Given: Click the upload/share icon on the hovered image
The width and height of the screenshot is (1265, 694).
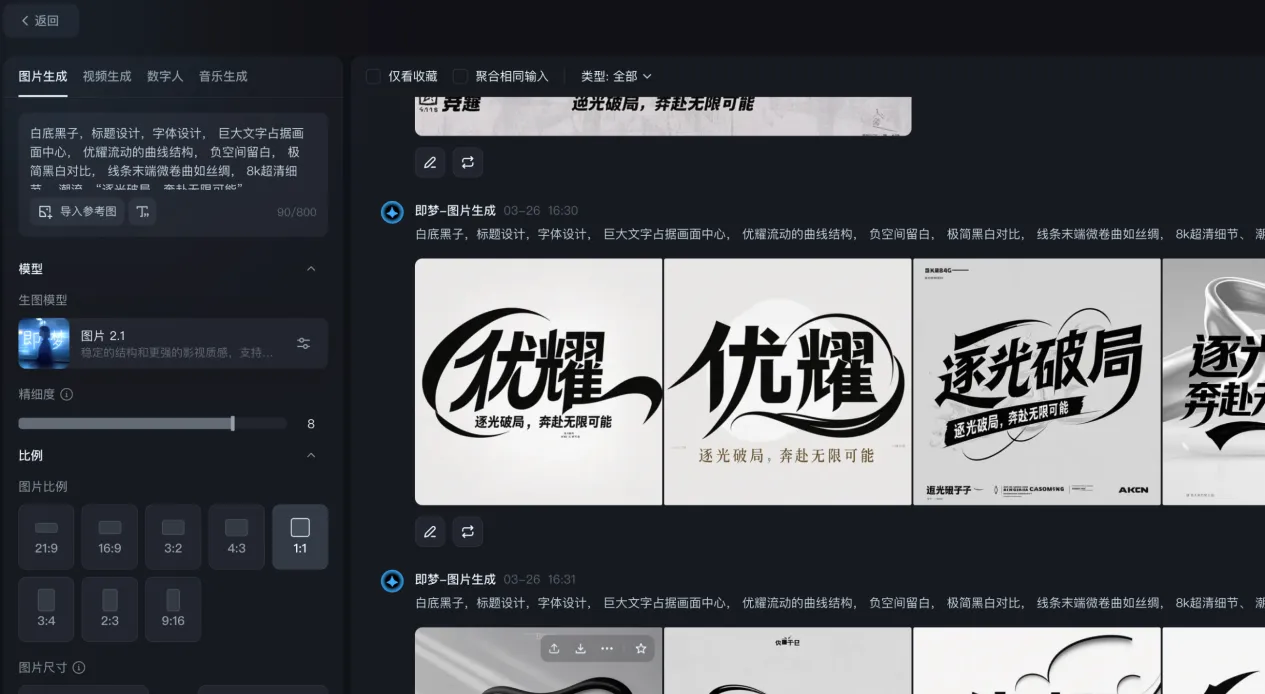Looking at the screenshot, I should click(554, 648).
